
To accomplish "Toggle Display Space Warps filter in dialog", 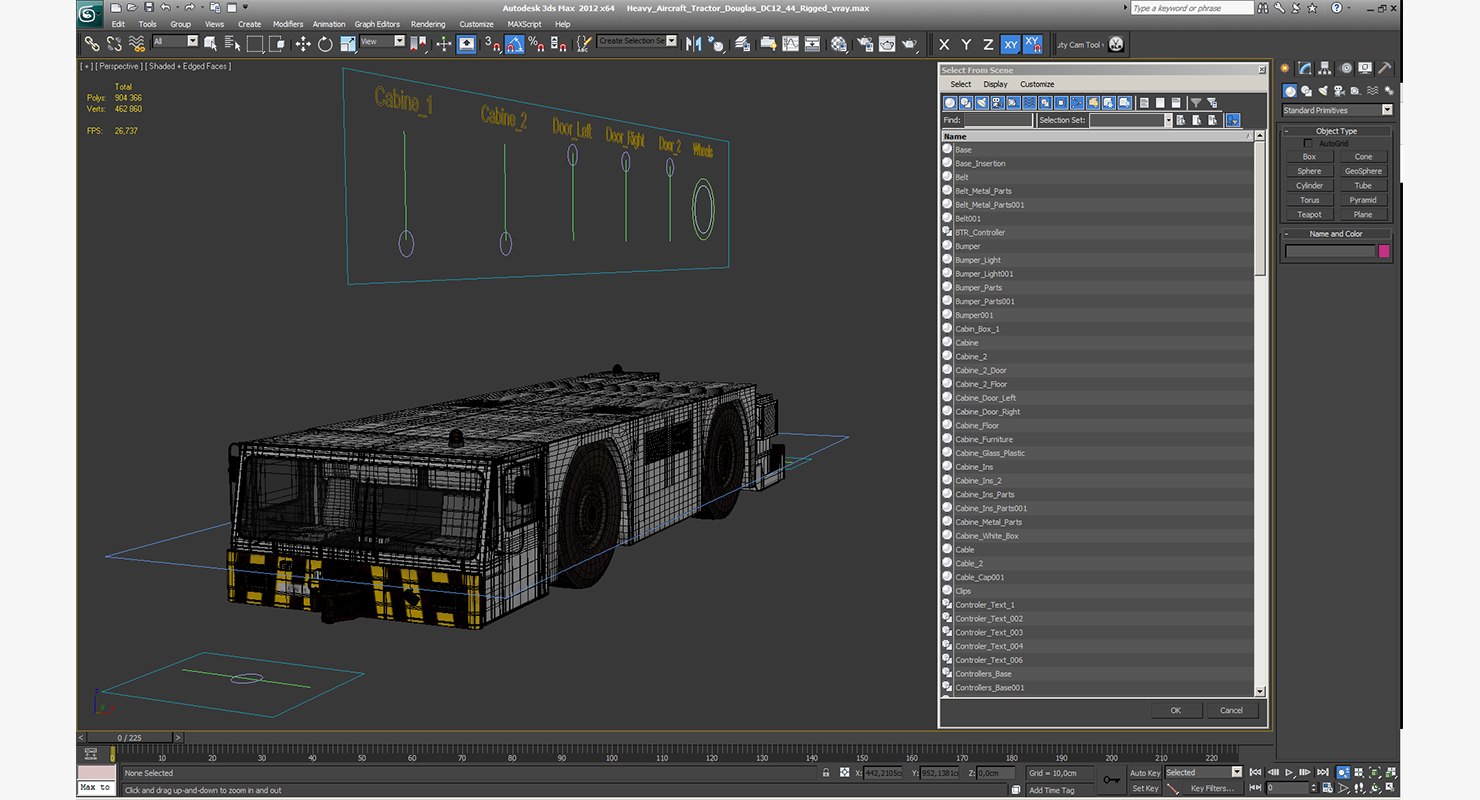I will [x=1030, y=103].
